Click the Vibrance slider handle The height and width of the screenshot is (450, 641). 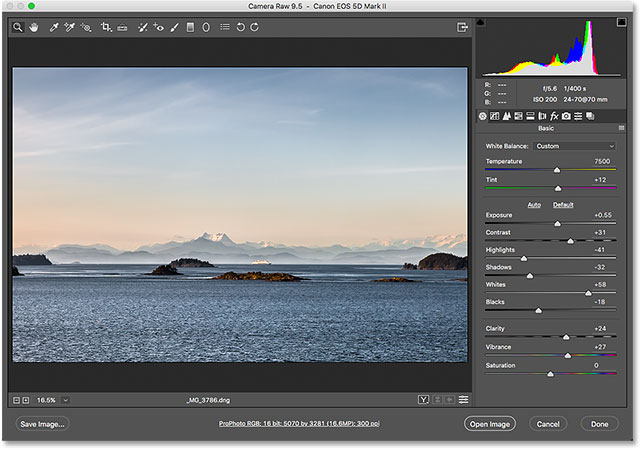tap(568, 356)
